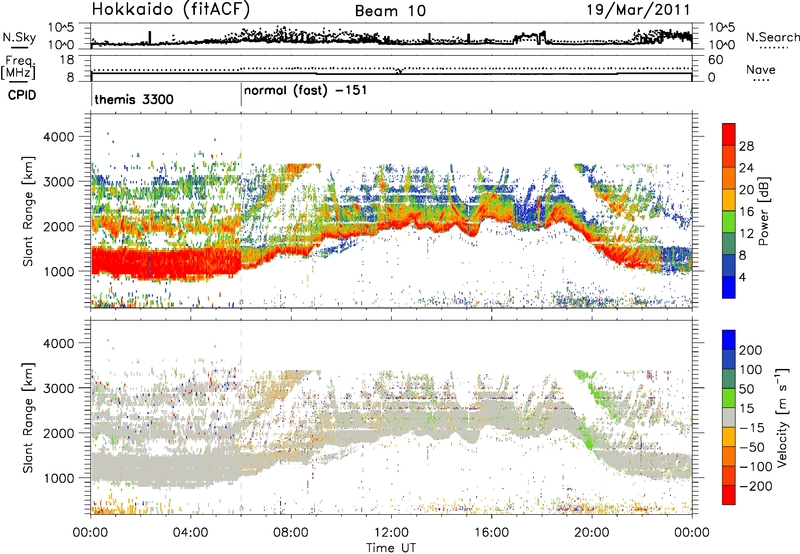800x554 pixels.
Task: Click the "Freq. [MHz]" axis label
Action: [x=19, y=67]
